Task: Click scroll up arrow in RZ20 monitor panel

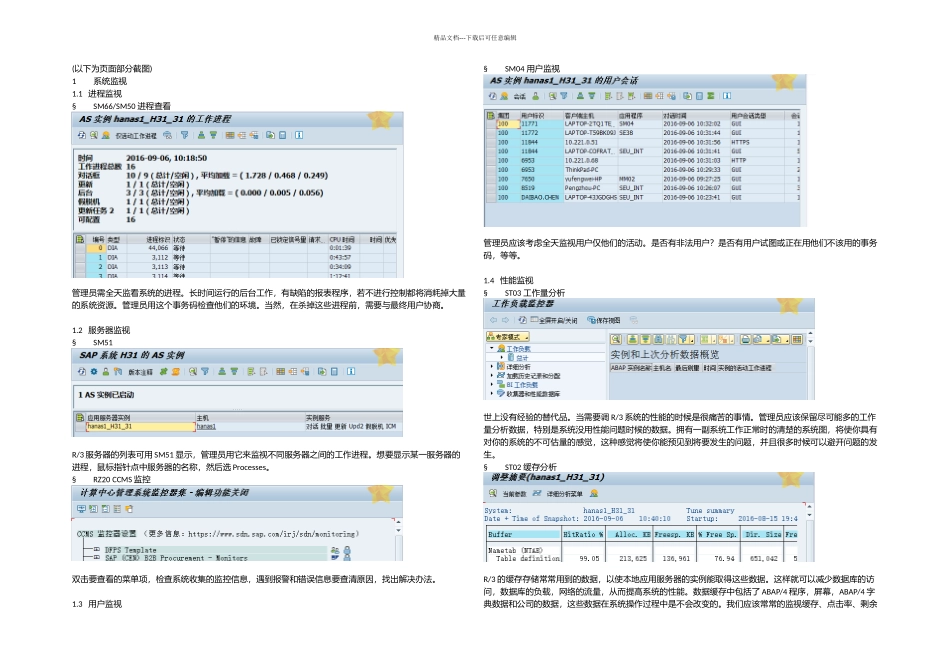Action: click(x=398, y=522)
